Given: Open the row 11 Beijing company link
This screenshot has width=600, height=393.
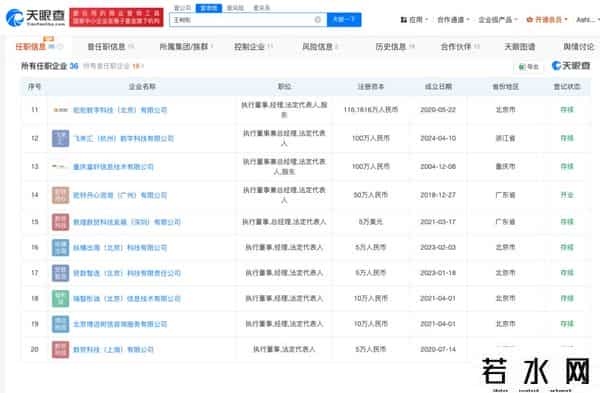Looking at the screenshot, I should coord(120,110).
